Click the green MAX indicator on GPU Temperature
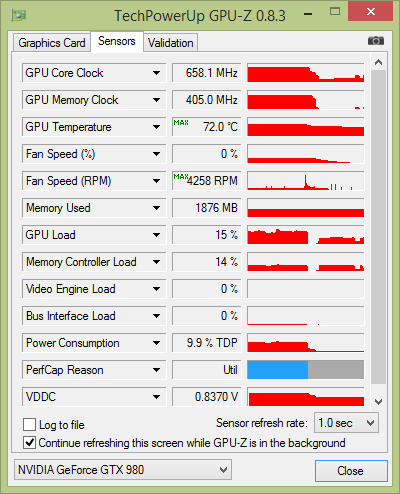 click(181, 123)
